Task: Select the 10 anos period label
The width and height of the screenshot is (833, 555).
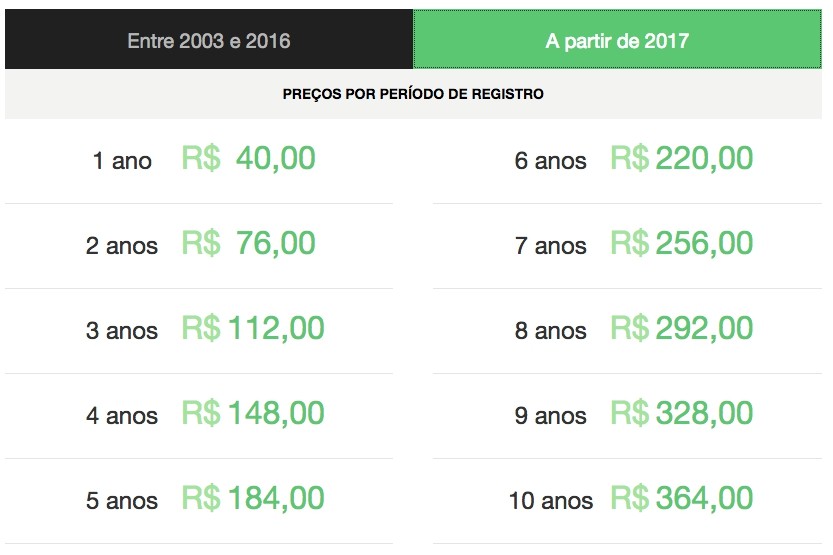Action: point(550,501)
